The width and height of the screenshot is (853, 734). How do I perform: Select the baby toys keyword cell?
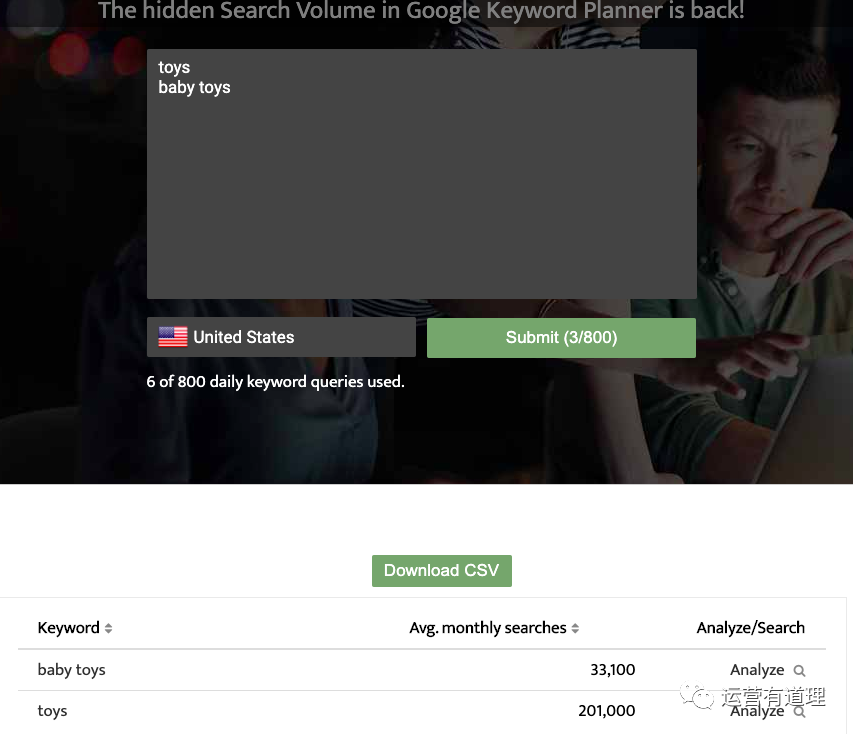coord(71,670)
